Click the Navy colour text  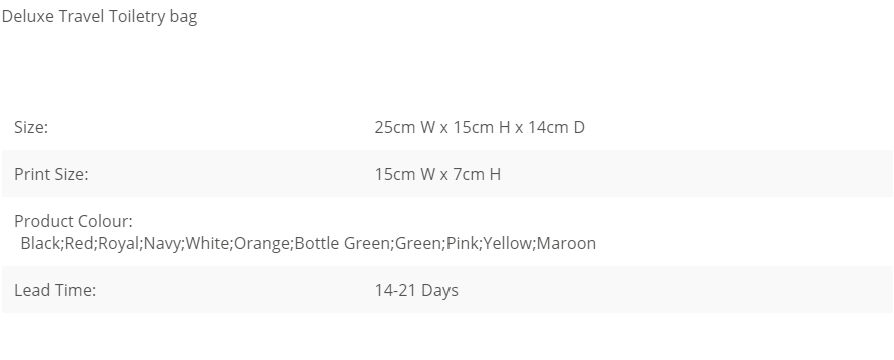click(x=162, y=244)
